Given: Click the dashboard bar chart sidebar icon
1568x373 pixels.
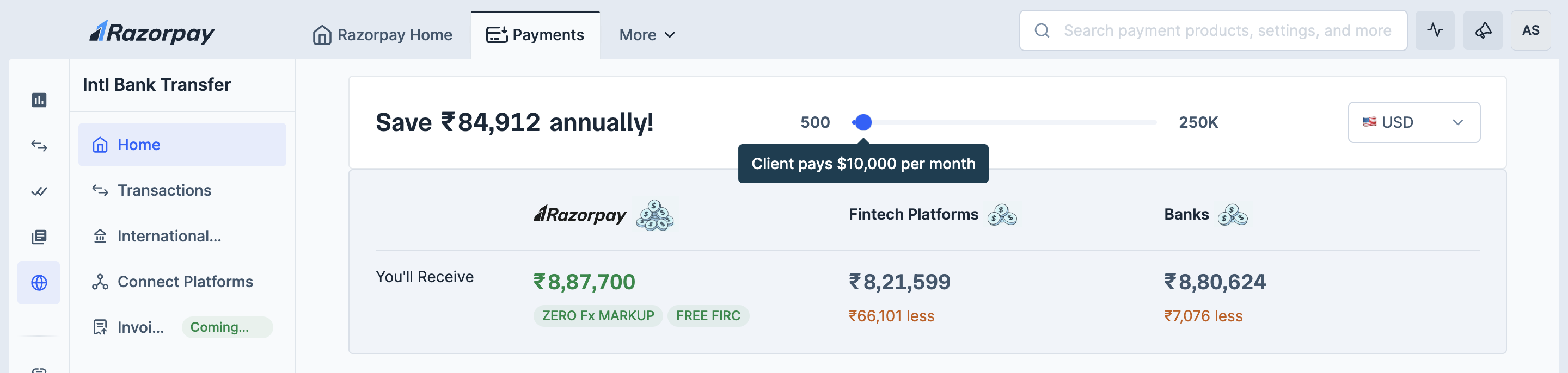Looking at the screenshot, I should tap(39, 100).
